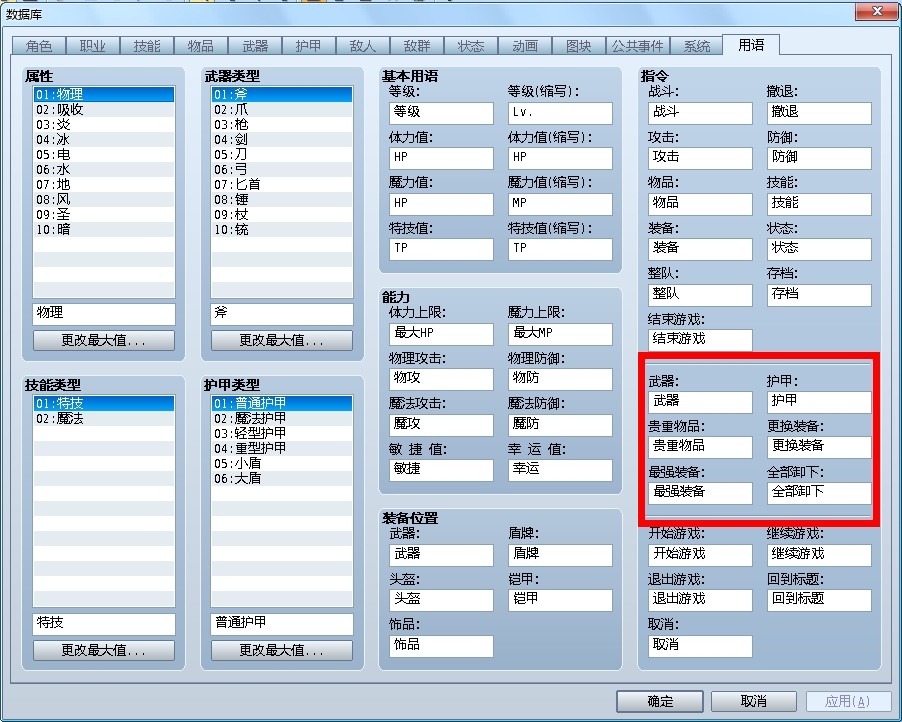Click the 等级(缩写) field containing Lv.

click(x=560, y=113)
